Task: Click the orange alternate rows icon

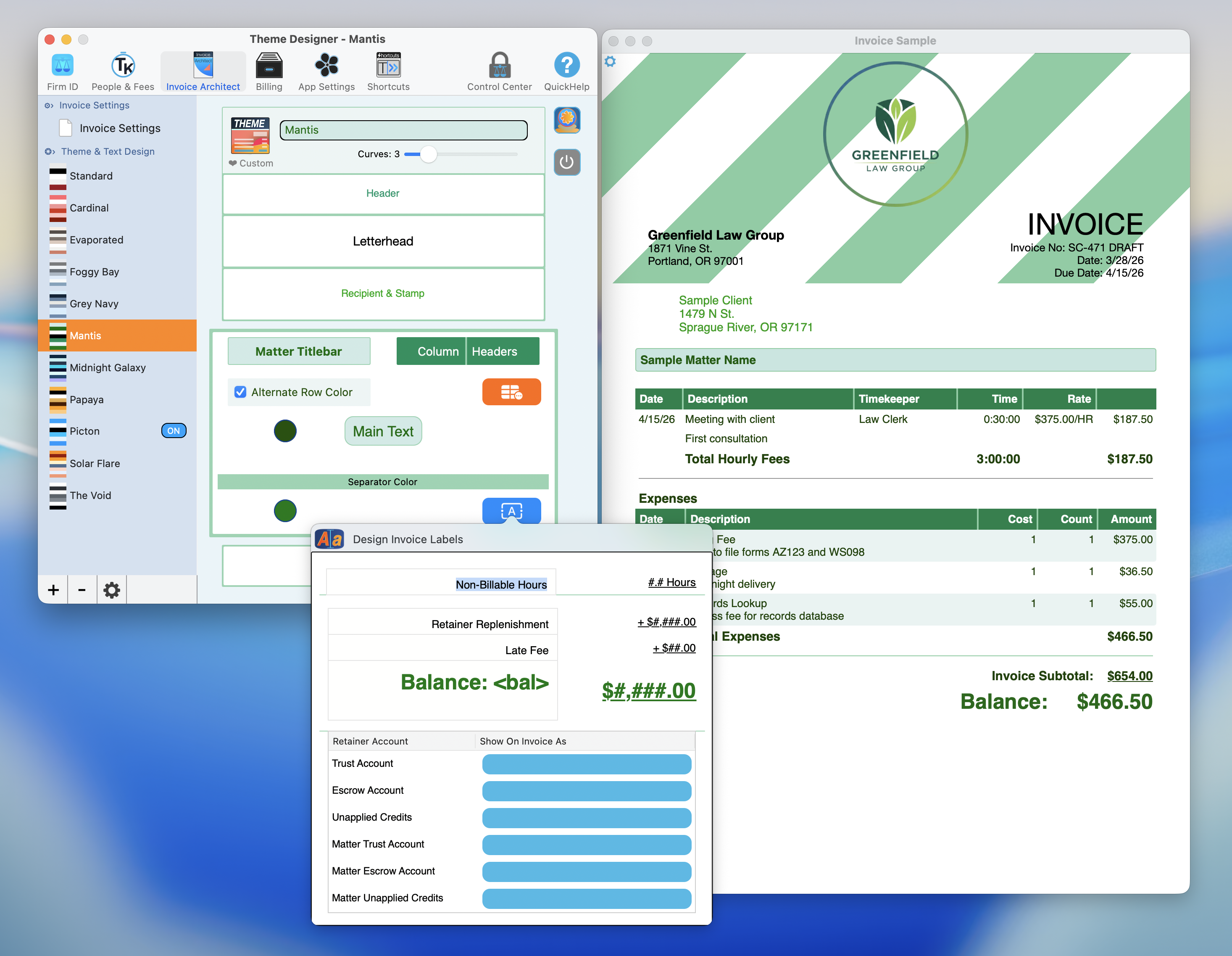Action: point(511,391)
